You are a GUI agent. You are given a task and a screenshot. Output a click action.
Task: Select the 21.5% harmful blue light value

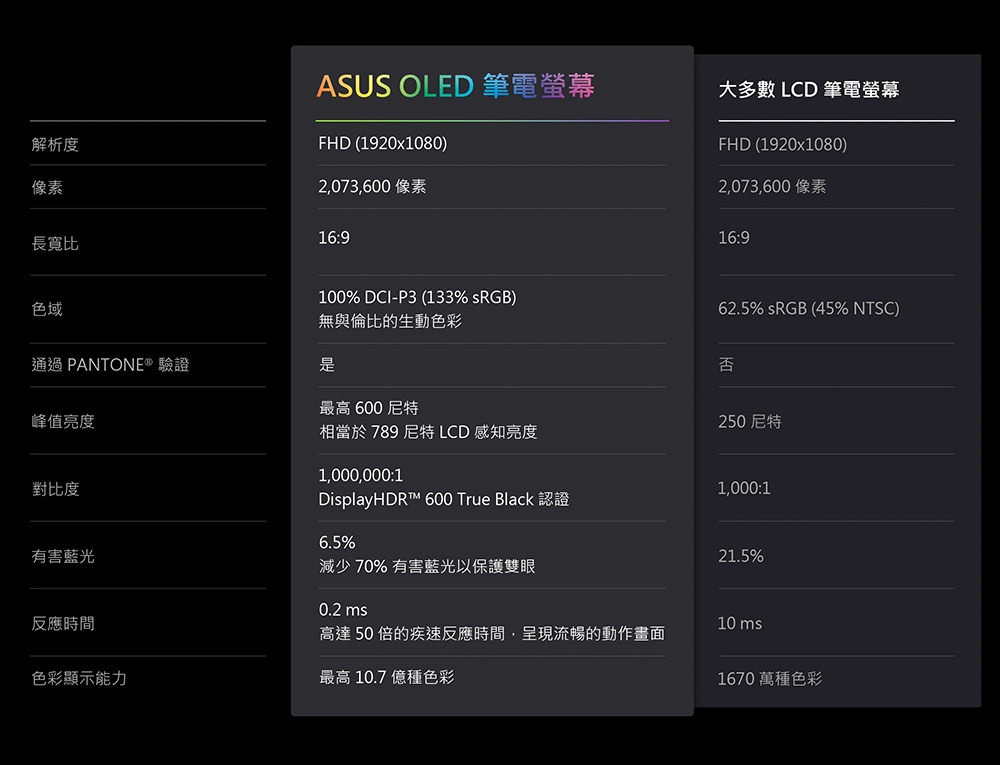click(x=740, y=556)
